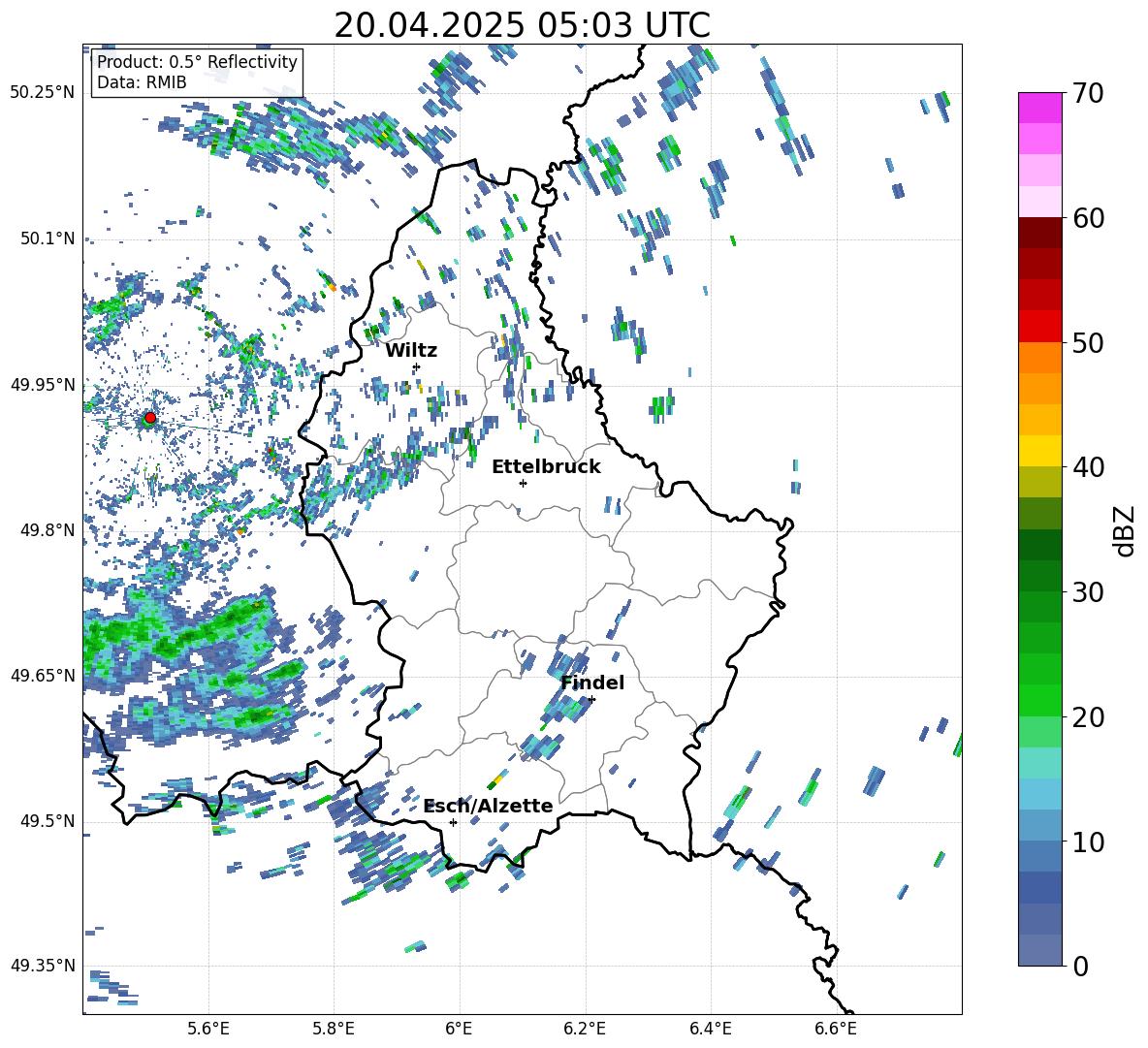The height and width of the screenshot is (1048, 1148).
Task: Click the red radar site marker
Action: (150, 418)
